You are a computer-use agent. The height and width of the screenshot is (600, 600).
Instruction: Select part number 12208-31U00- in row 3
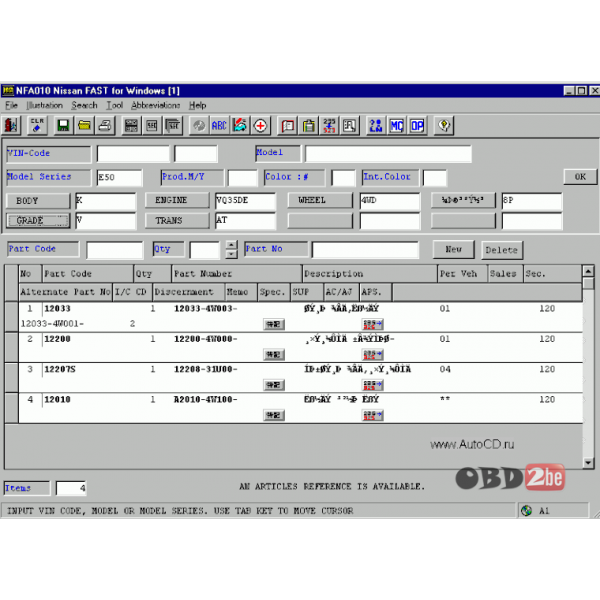pos(205,369)
